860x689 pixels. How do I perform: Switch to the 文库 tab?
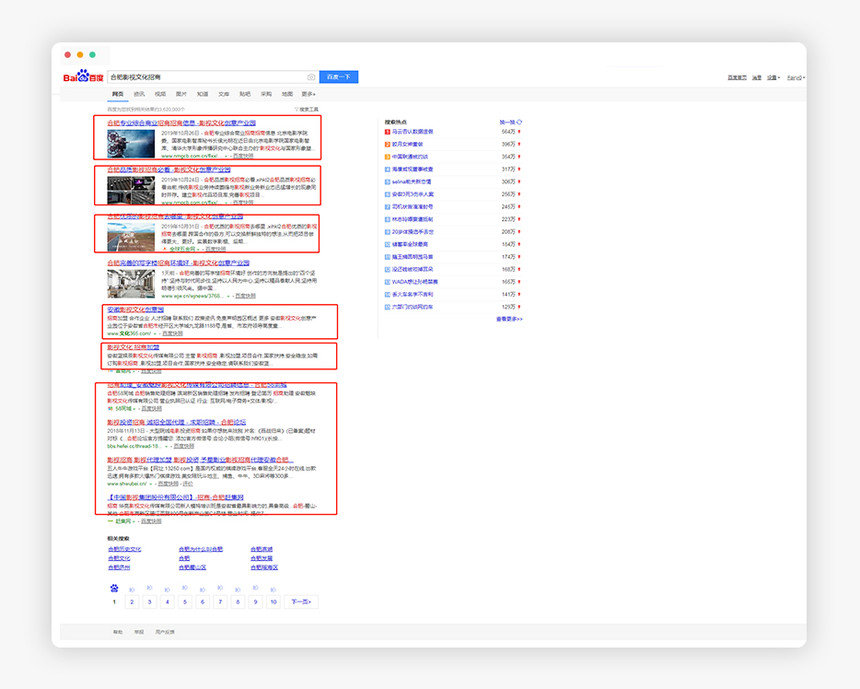point(224,94)
